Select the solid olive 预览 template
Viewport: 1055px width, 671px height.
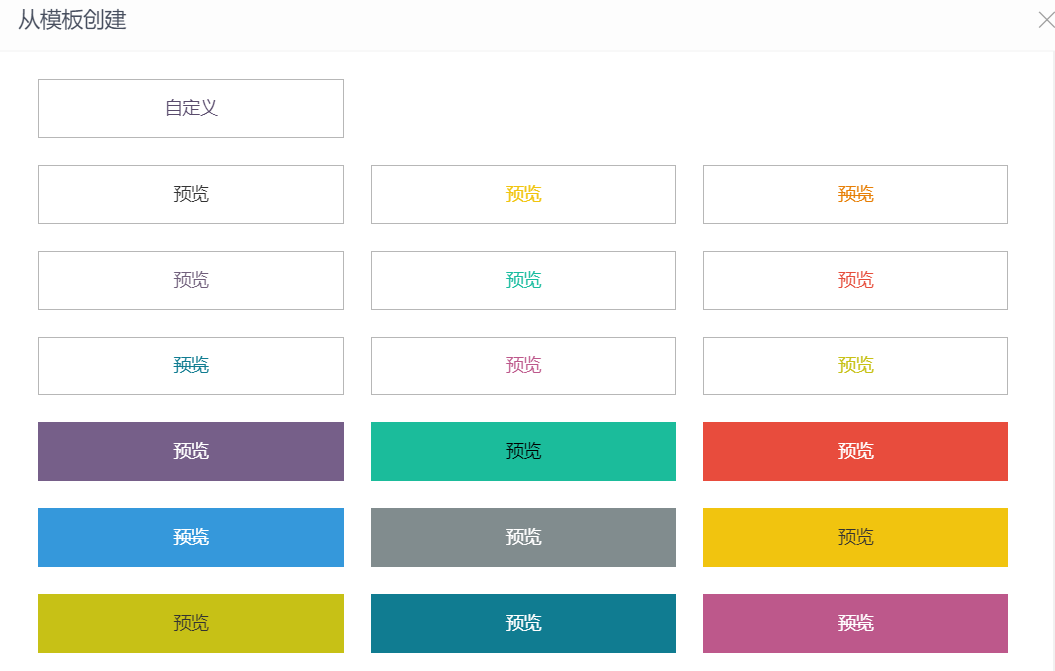tap(191, 623)
